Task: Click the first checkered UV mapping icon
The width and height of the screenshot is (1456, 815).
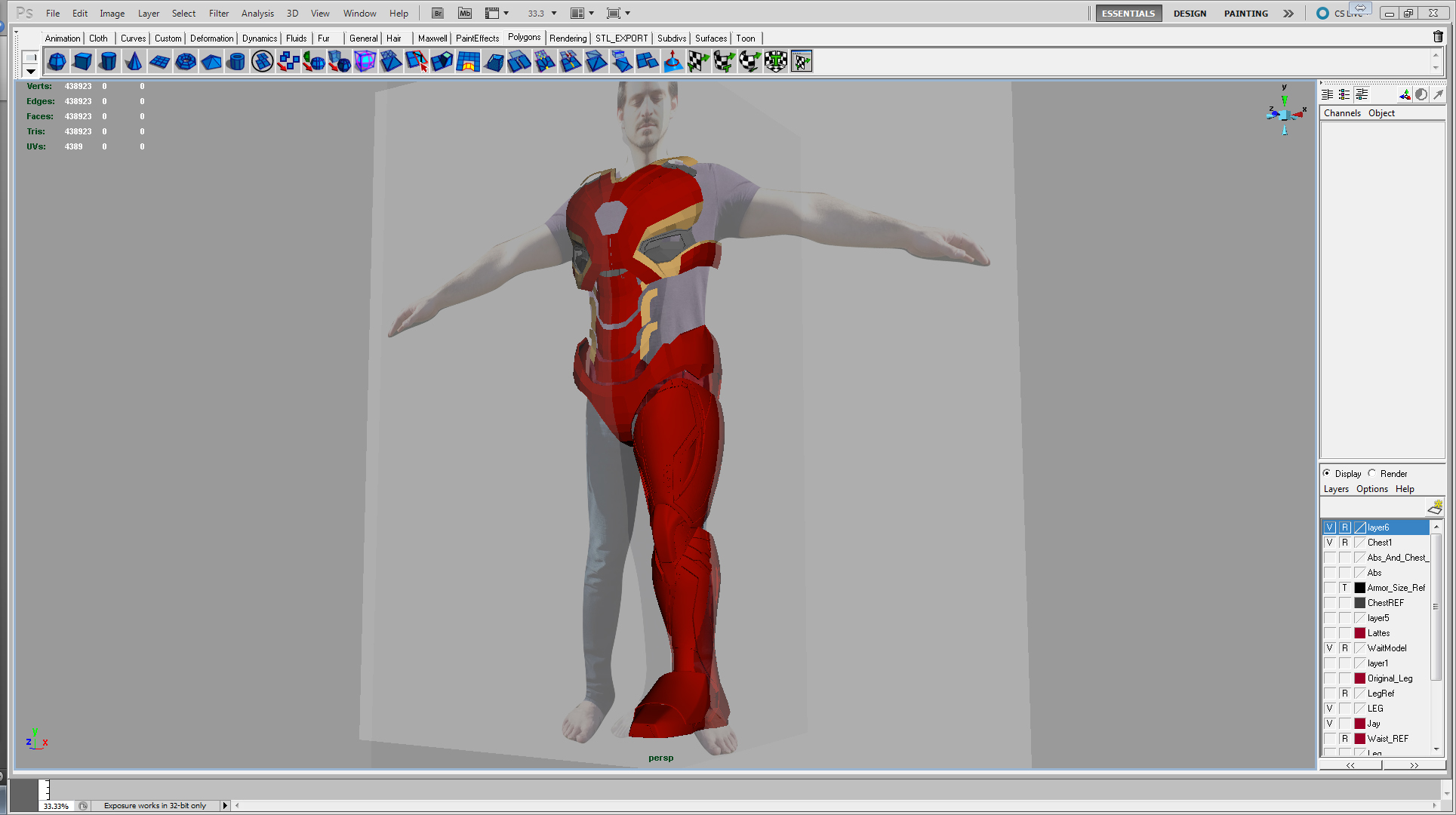Action: (698, 62)
